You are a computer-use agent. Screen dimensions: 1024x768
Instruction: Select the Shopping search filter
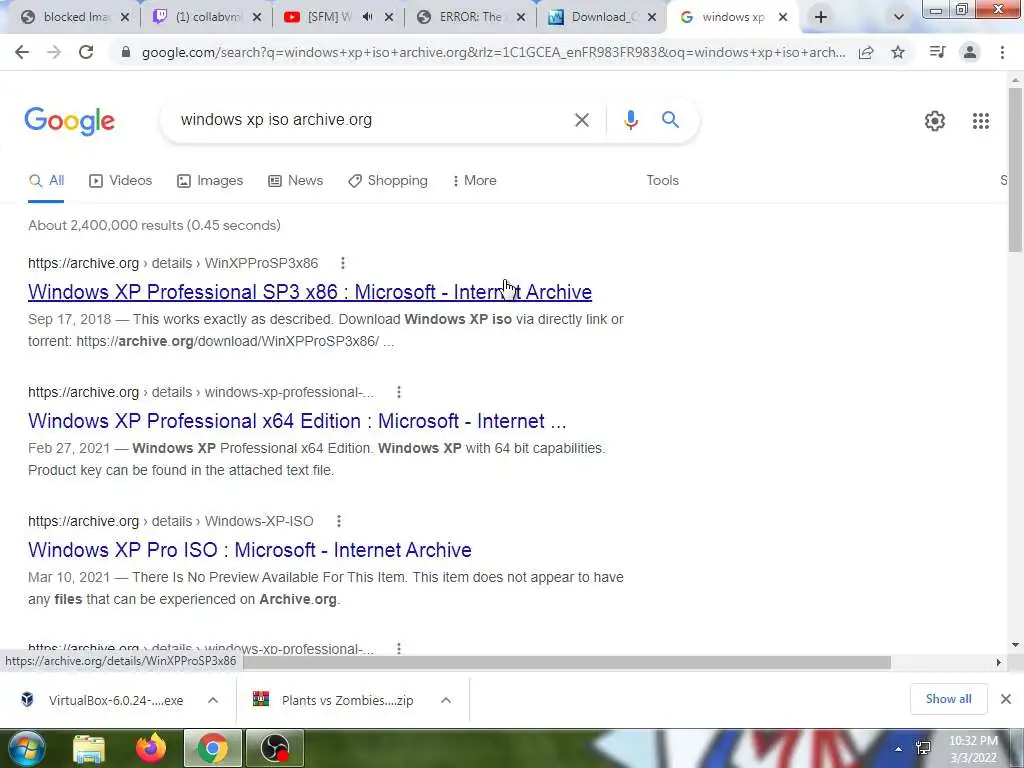[388, 181]
